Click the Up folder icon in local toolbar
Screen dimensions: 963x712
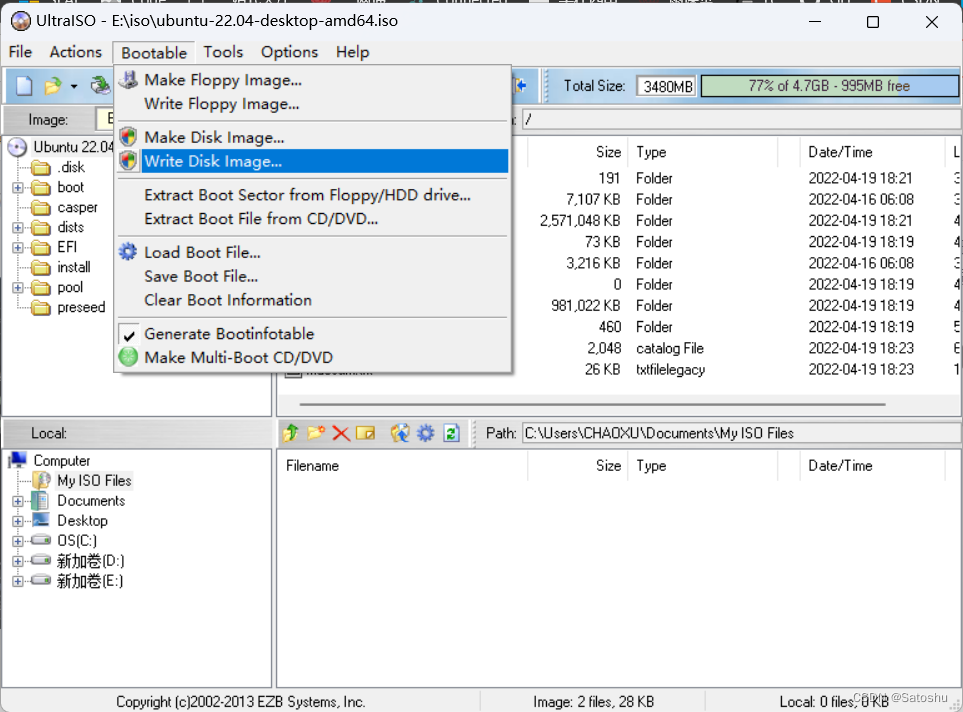tap(291, 433)
